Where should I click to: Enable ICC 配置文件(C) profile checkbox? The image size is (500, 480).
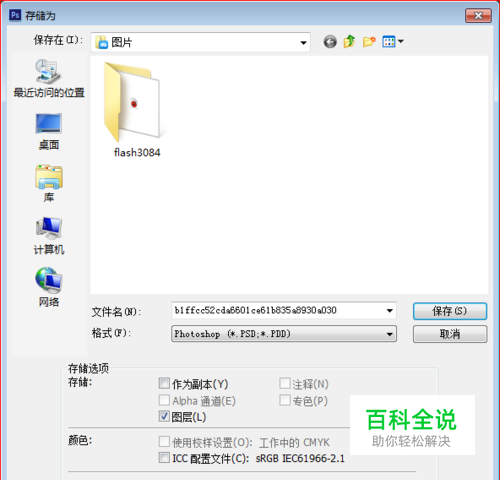pyautogui.click(x=164, y=458)
